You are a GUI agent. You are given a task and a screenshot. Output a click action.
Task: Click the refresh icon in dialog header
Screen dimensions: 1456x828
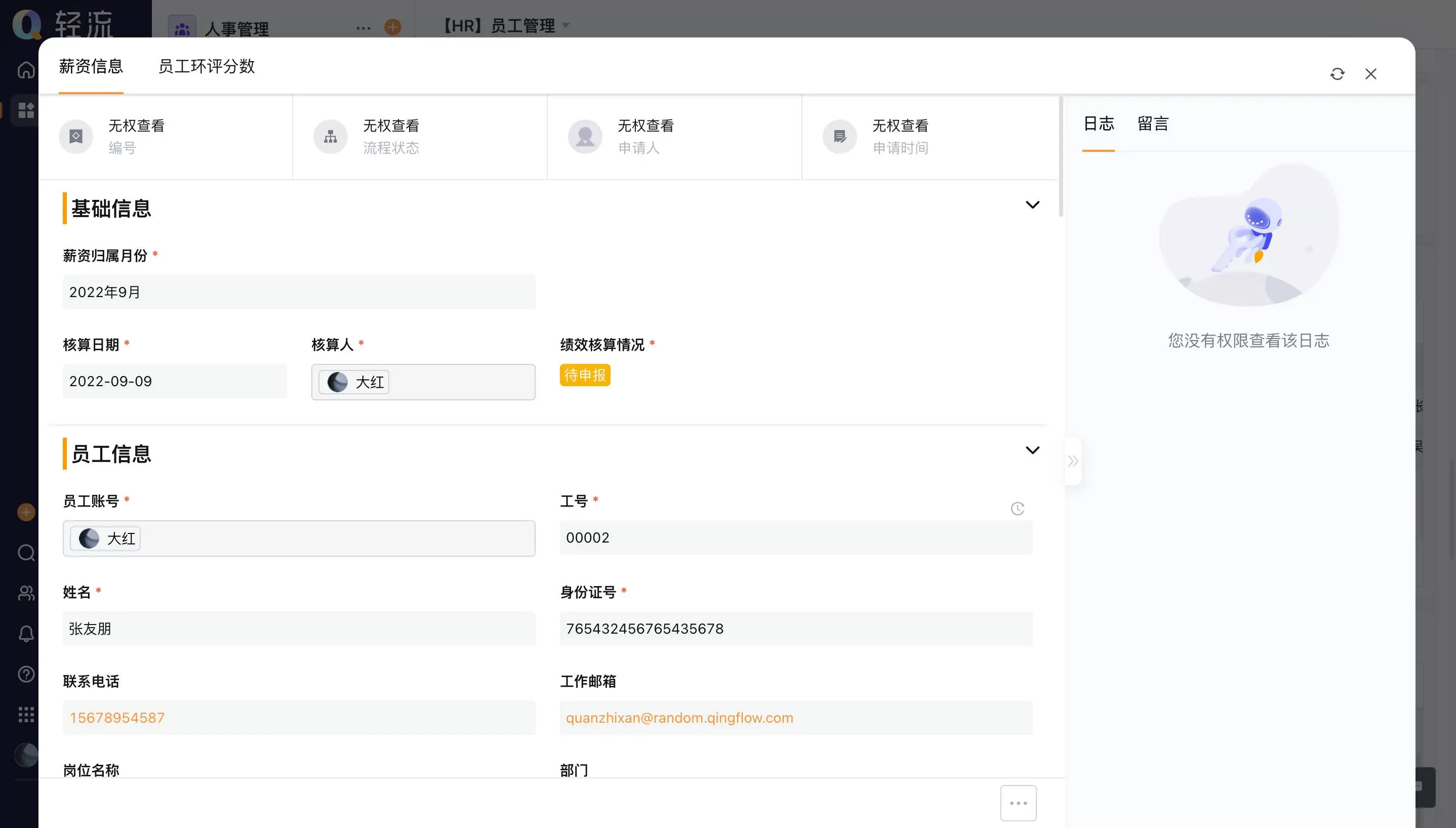1337,74
